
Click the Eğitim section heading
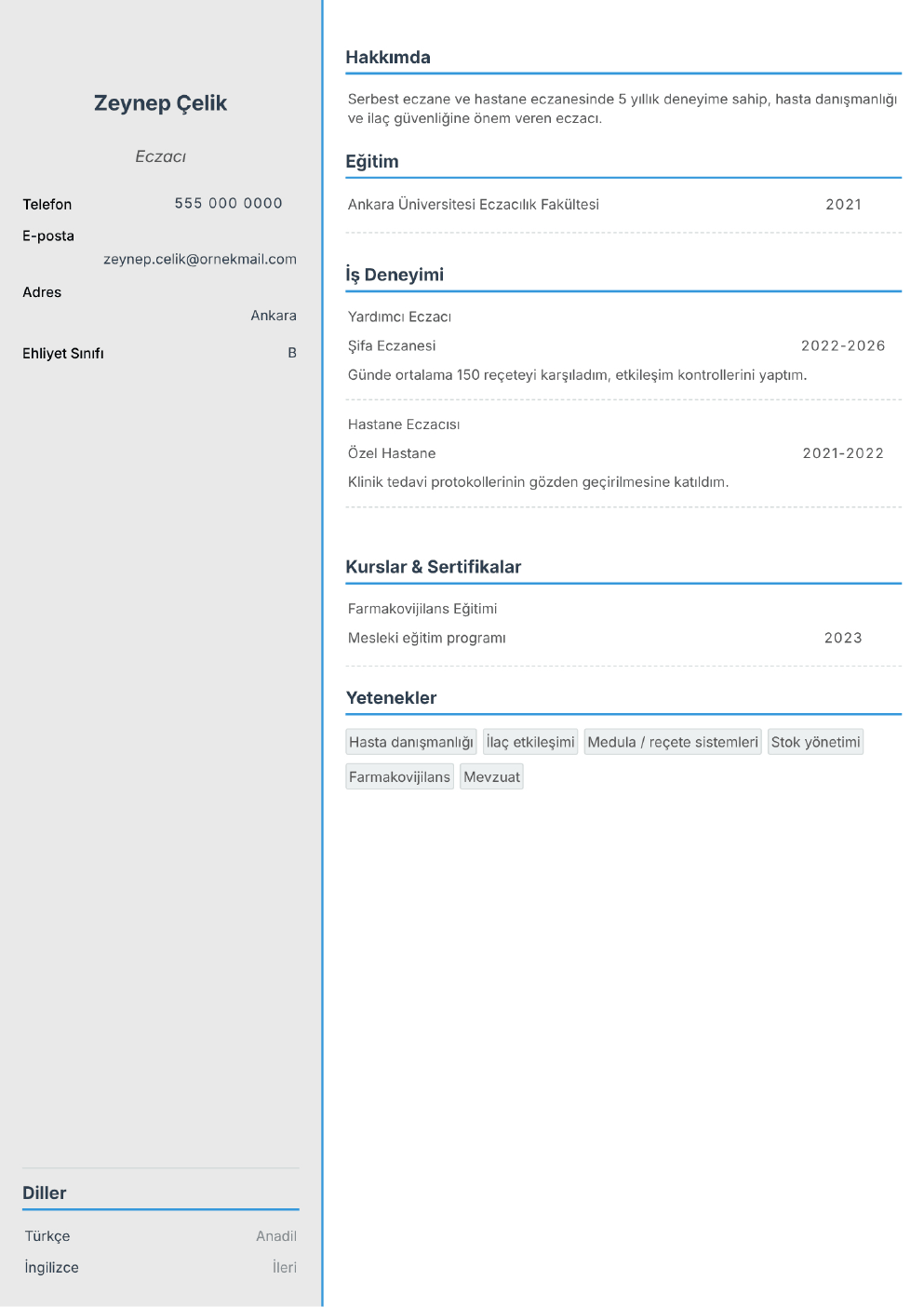(372, 161)
